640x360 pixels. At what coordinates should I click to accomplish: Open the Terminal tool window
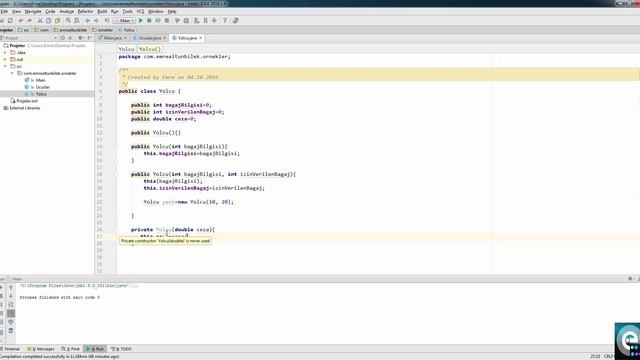coord(10,349)
